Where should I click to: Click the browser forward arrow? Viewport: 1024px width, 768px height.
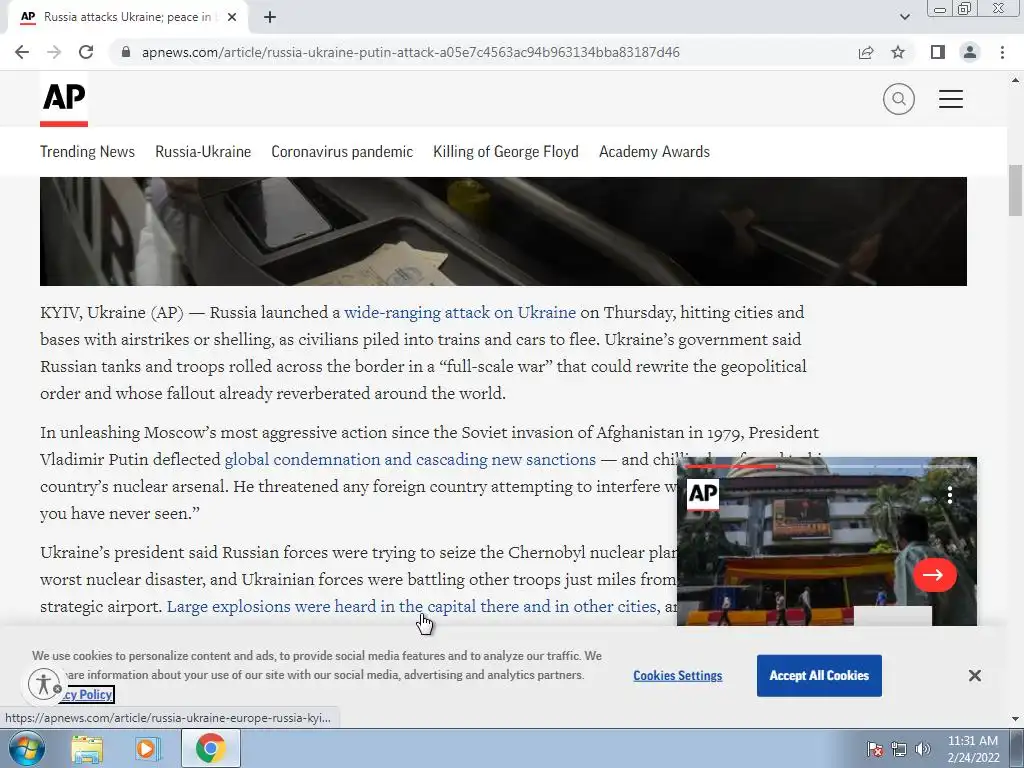(x=54, y=52)
